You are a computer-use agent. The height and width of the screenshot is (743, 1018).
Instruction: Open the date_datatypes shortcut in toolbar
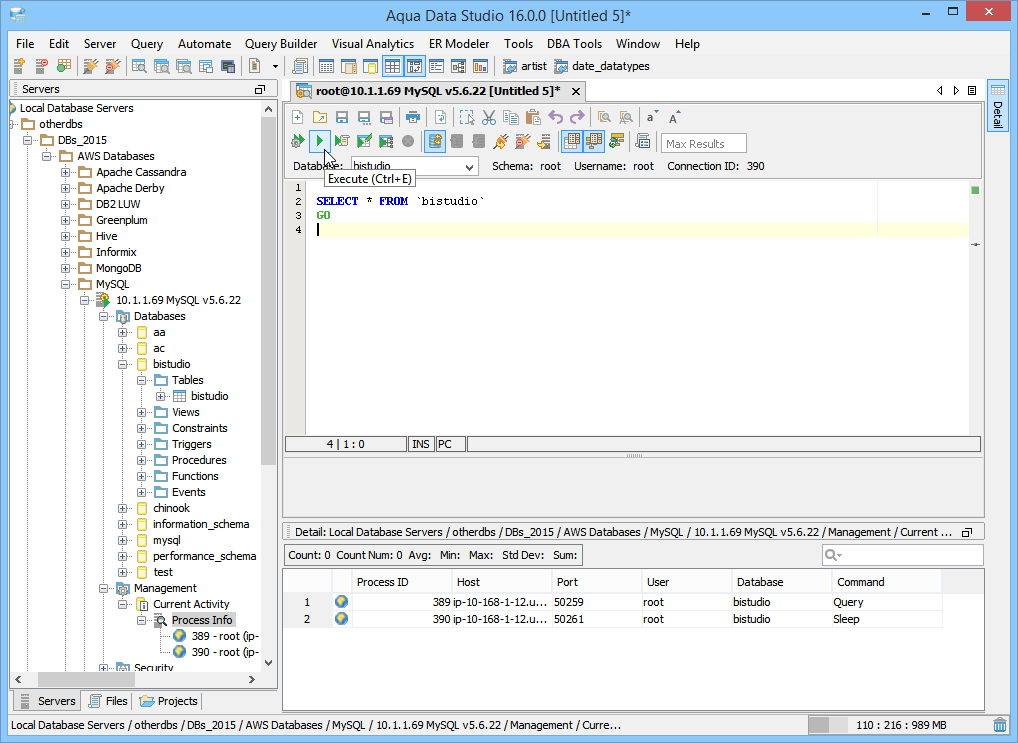pyautogui.click(x=602, y=66)
